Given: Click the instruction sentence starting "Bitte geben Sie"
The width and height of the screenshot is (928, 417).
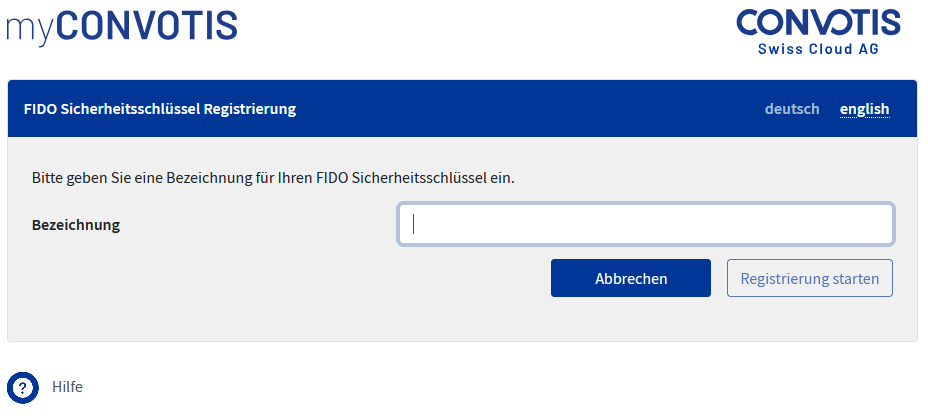Looking at the screenshot, I should click(x=273, y=178).
